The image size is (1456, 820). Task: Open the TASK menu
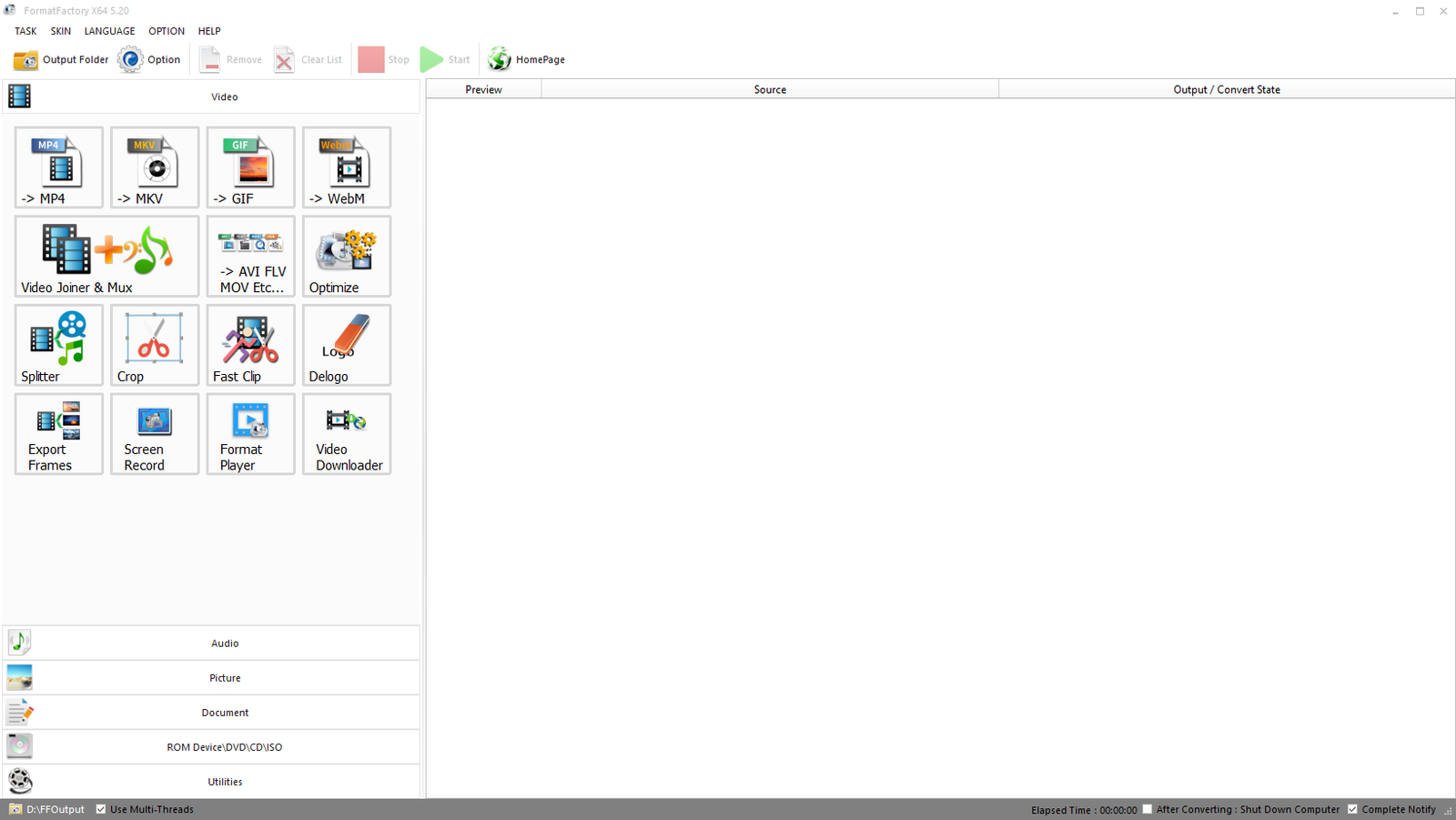(x=25, y=31)
